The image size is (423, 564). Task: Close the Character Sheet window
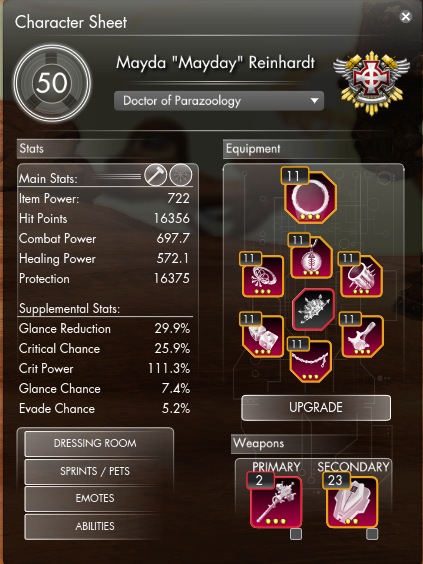[406, 17]
